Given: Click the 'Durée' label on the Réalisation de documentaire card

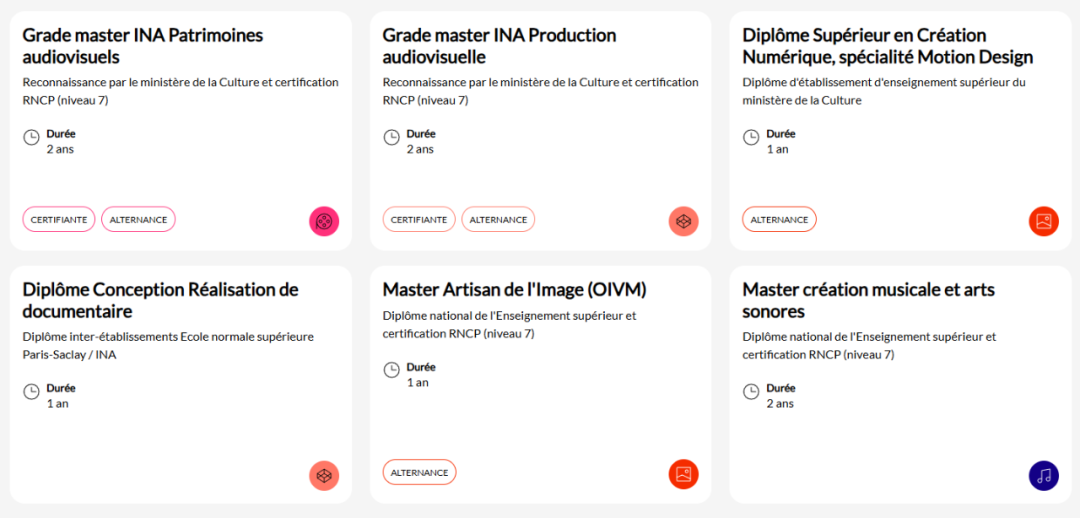Looking at the screenshot, I should click(x=61, y=388).
